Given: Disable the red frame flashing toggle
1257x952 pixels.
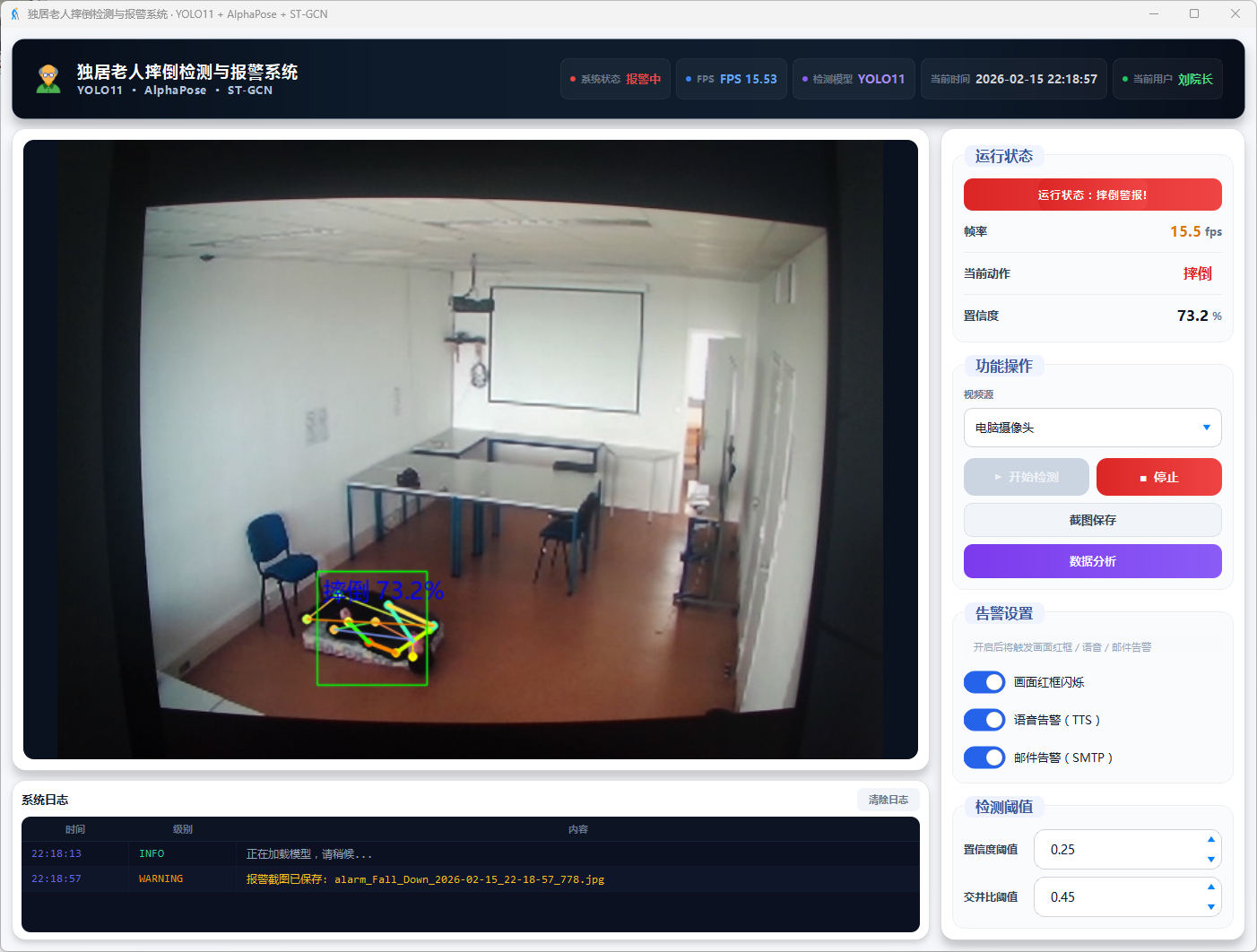Looking at the screenshot, I should tap(984, 682).
